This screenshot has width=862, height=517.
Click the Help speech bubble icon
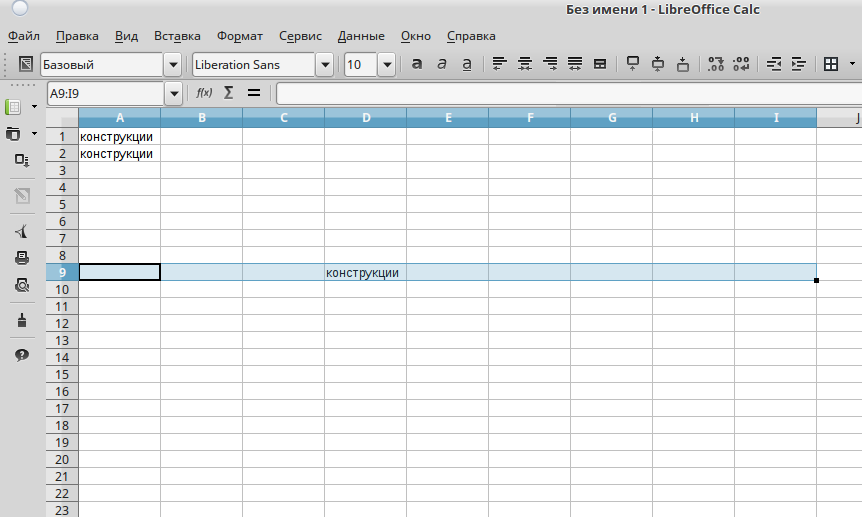coord(21,355)
